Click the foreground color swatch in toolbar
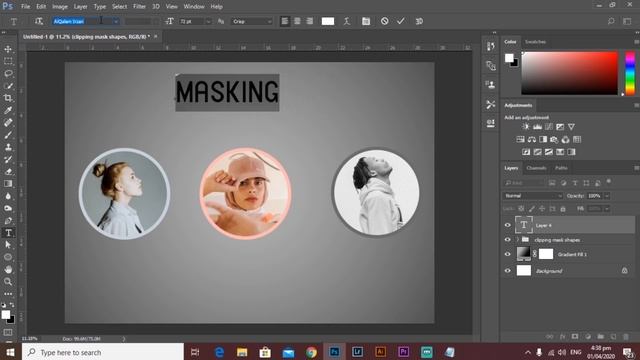Screen dimensions: 640x360 pos(5,315)
